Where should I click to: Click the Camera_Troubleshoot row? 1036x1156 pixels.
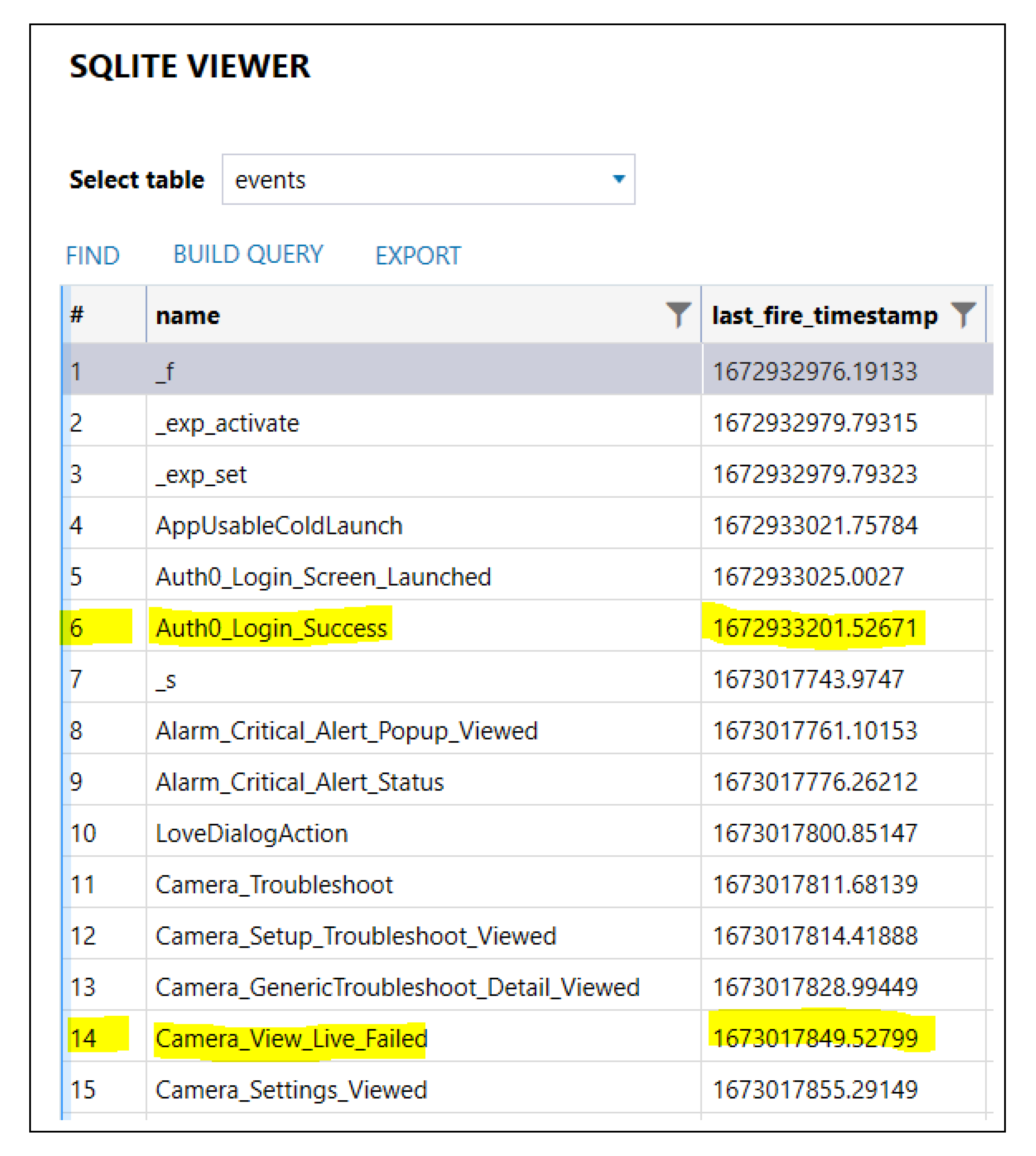[274, 885]
